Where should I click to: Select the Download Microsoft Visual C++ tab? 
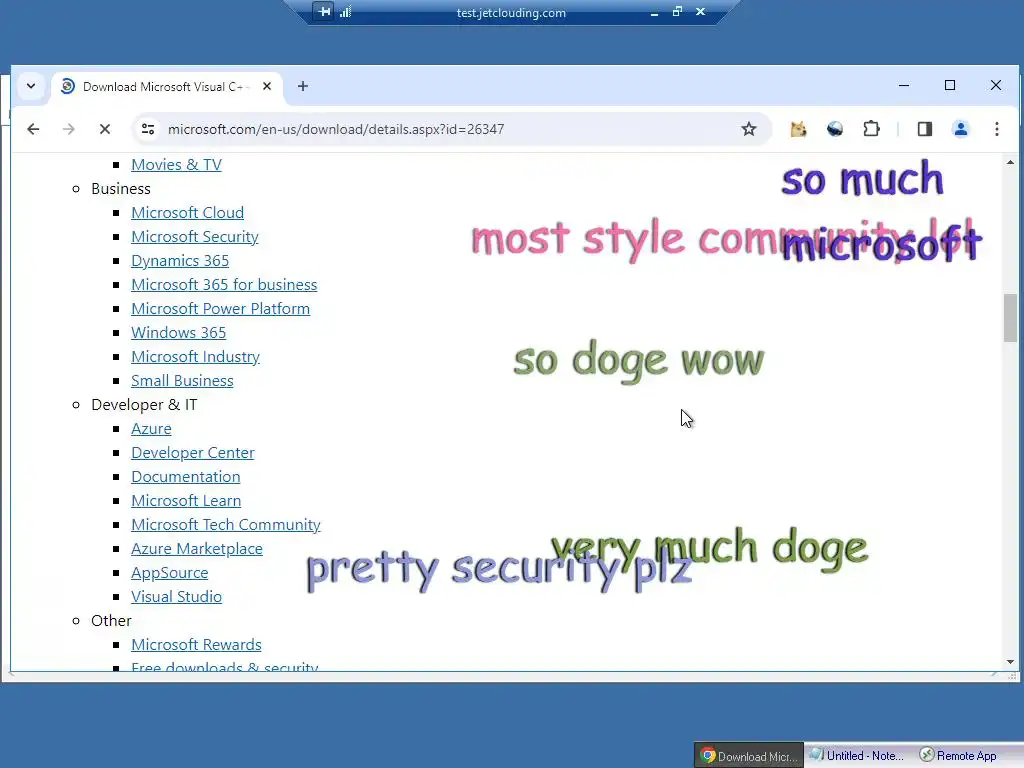pyautogui.click(x=163, y=87)
